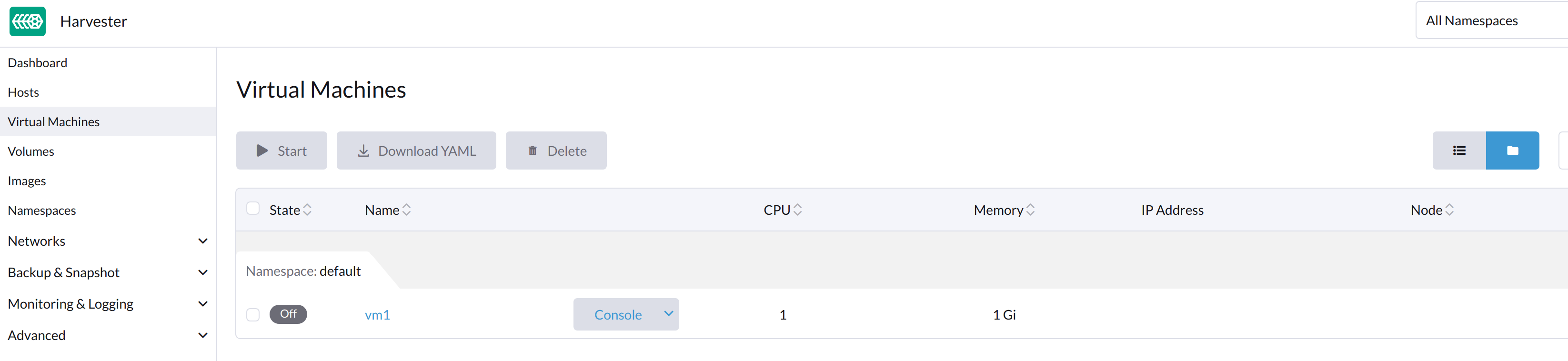The image size is (1568, 361).
Task: Expand the Networks sidebar section
Action: click(203, 241)
